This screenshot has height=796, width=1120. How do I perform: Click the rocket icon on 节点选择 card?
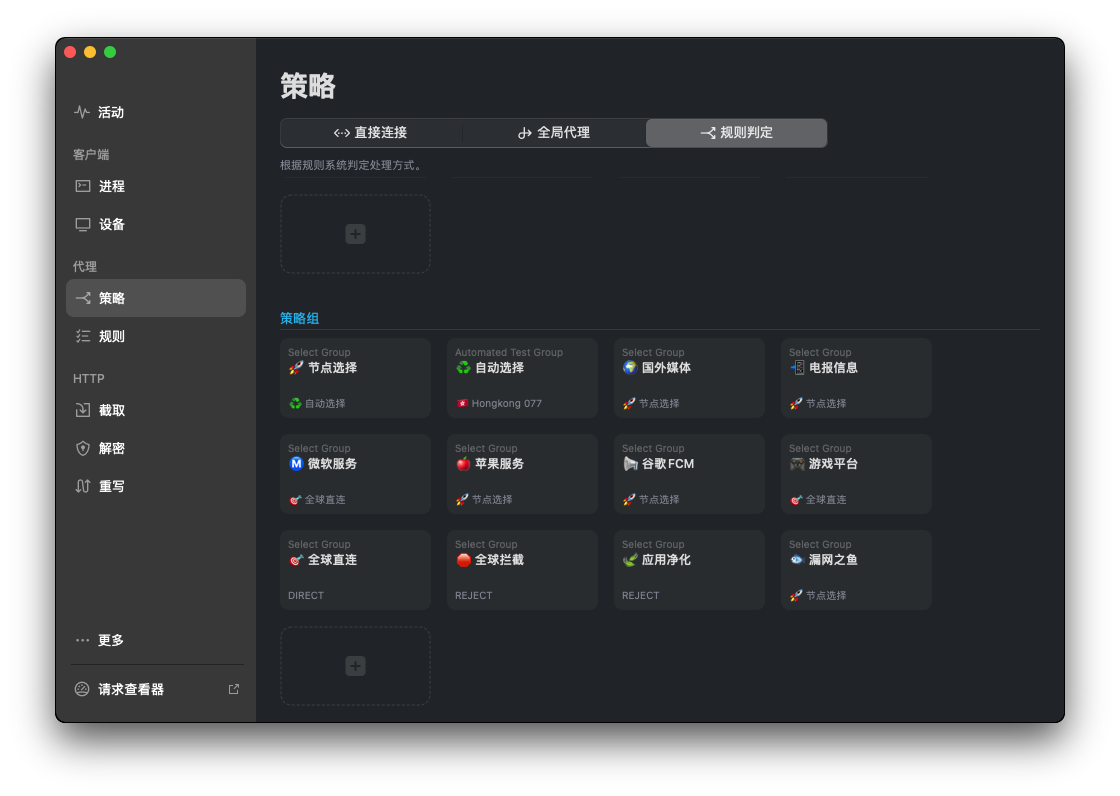click(x=294, y=367)
